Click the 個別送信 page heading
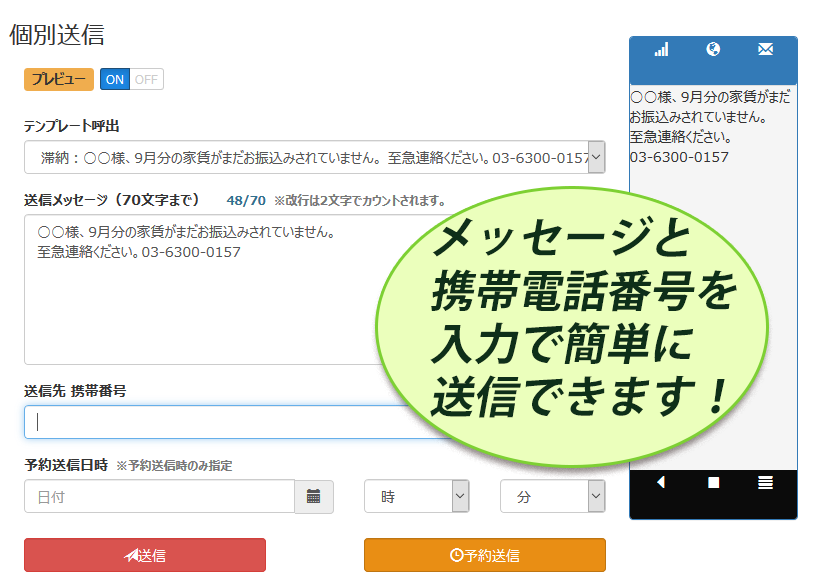Image resolution: width=821 pixels, height=580 pixels. [x=57, y=35]
